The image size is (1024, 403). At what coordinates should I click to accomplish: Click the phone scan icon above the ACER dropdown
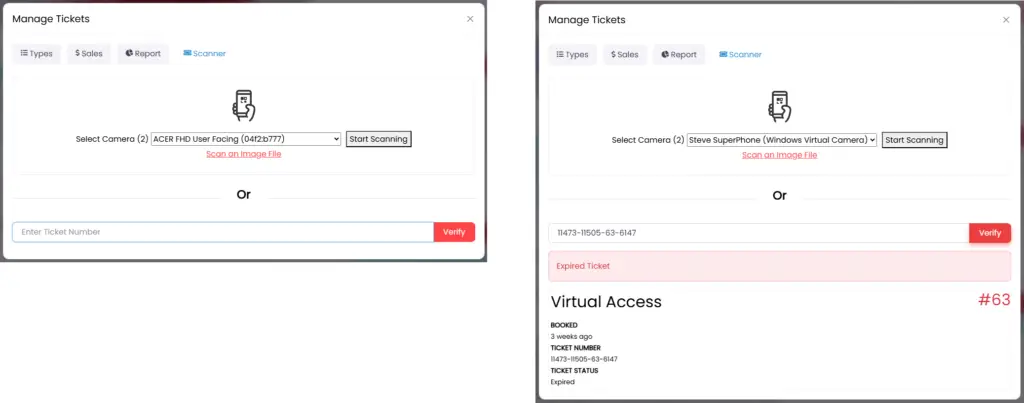[243, 106]
